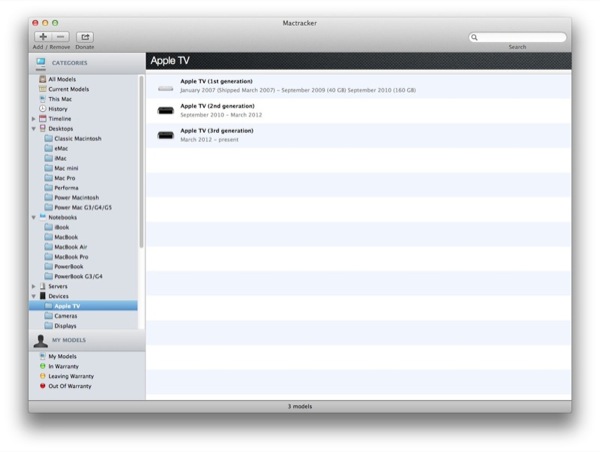Screen dimensions: 600x452
Task: Collapse the Notebooks disclosure triangle
Action: [34, 217]
